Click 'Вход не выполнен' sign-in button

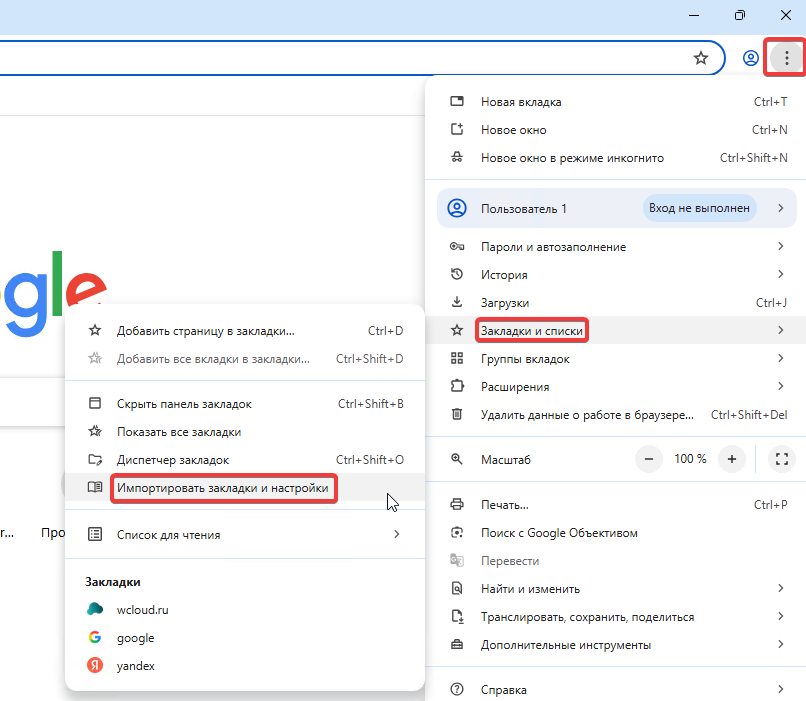pyautogui.click(x=699, y=208)
